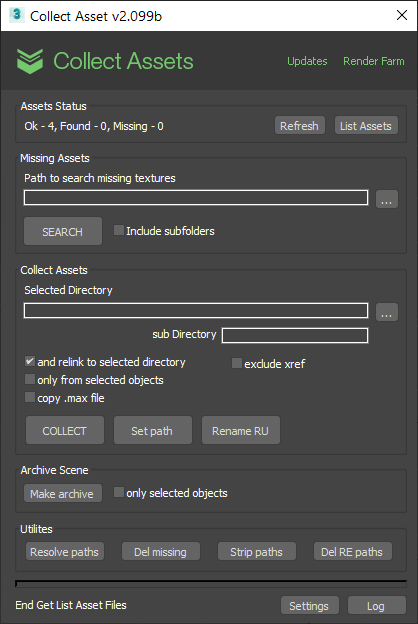Refresh the assets status

click(x=300, y=125)
